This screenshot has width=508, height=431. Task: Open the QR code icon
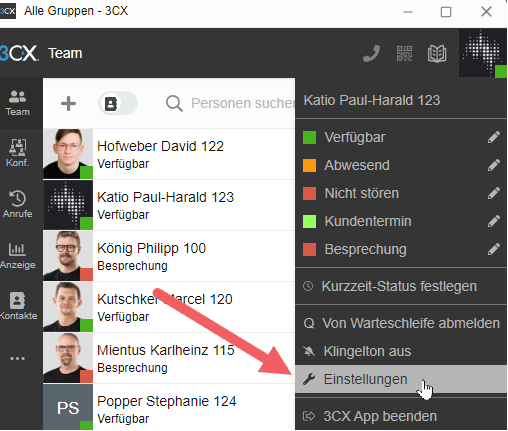point(404,53)
